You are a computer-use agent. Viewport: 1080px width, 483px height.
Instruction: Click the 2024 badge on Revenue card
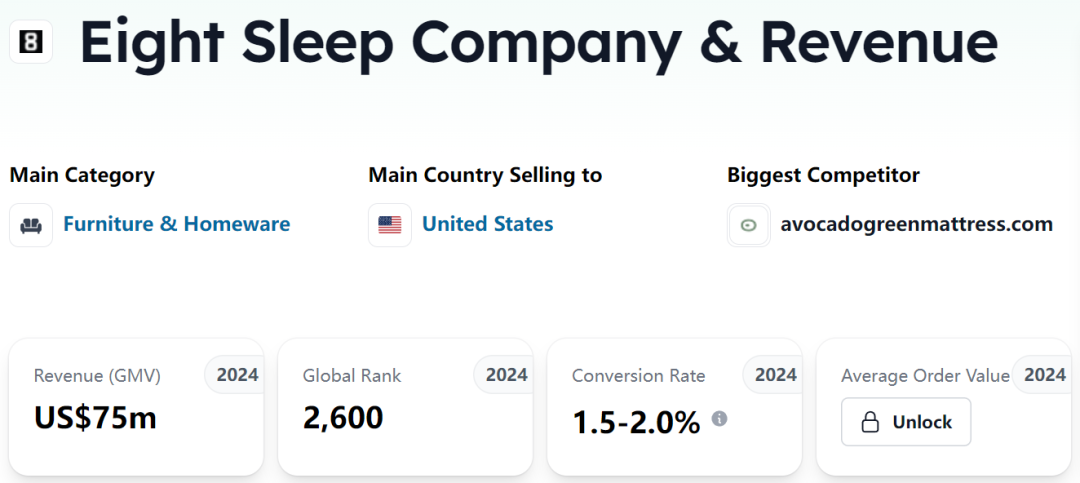pos(237,375)
